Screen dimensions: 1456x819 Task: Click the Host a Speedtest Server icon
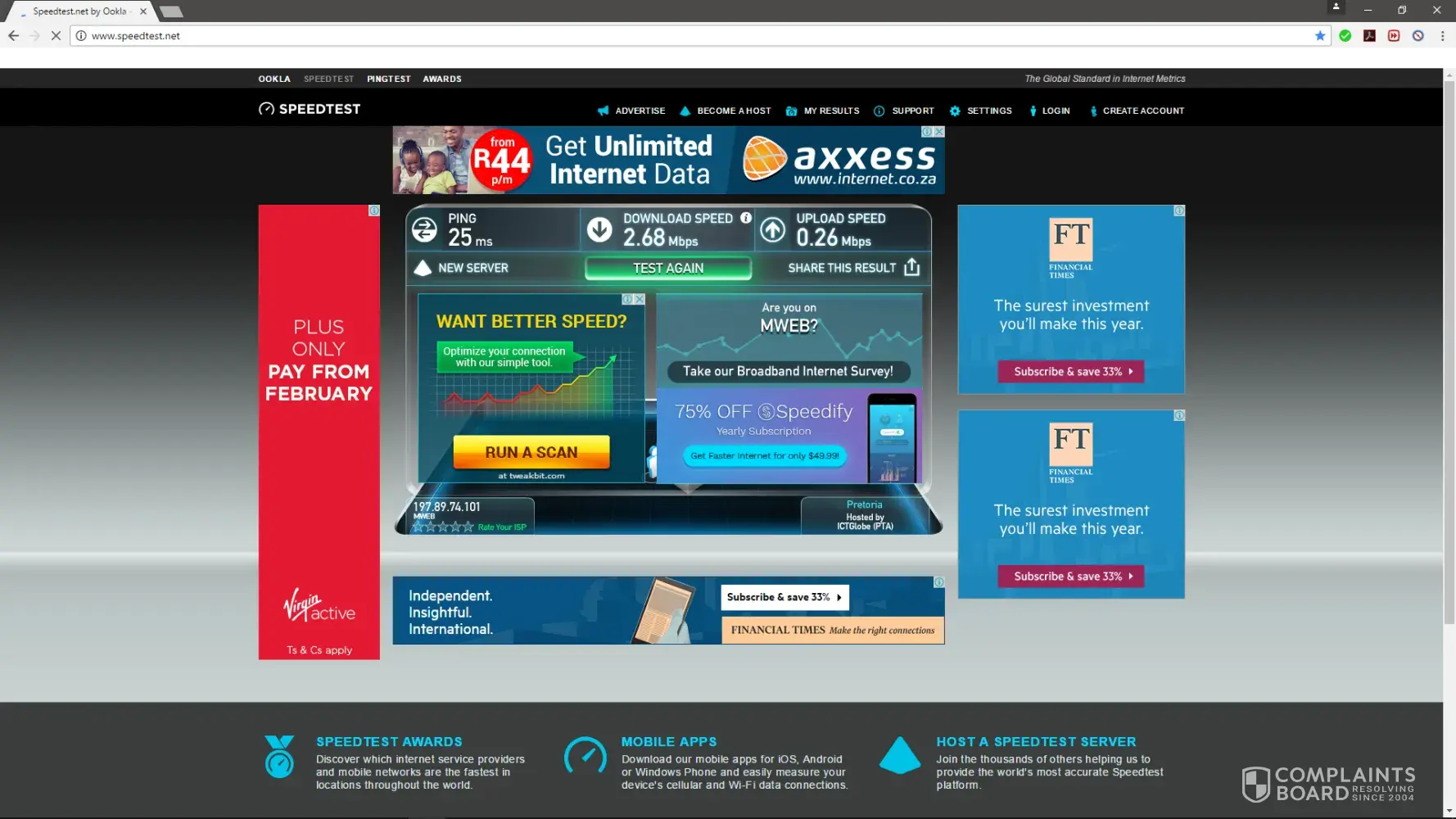900,755
